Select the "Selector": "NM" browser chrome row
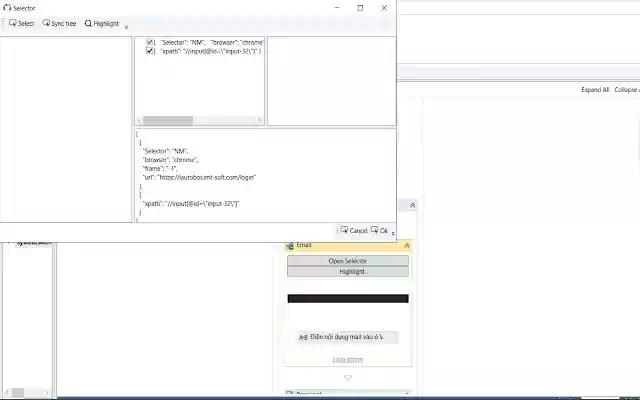 point(211,42)
